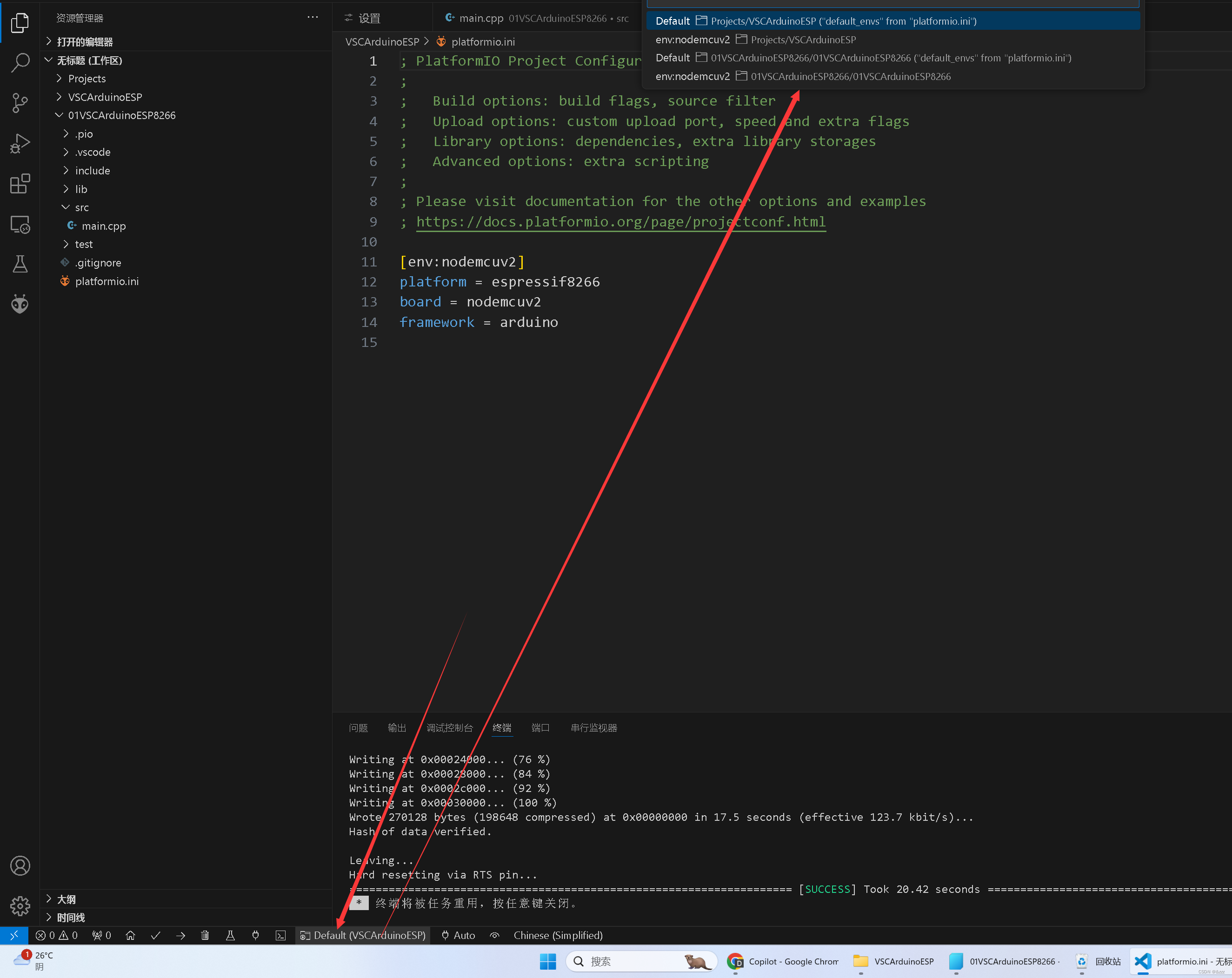Switch to the 串行监视器 panel tab
This screenshot has height=978, width=1232.
tap(594, 728)
